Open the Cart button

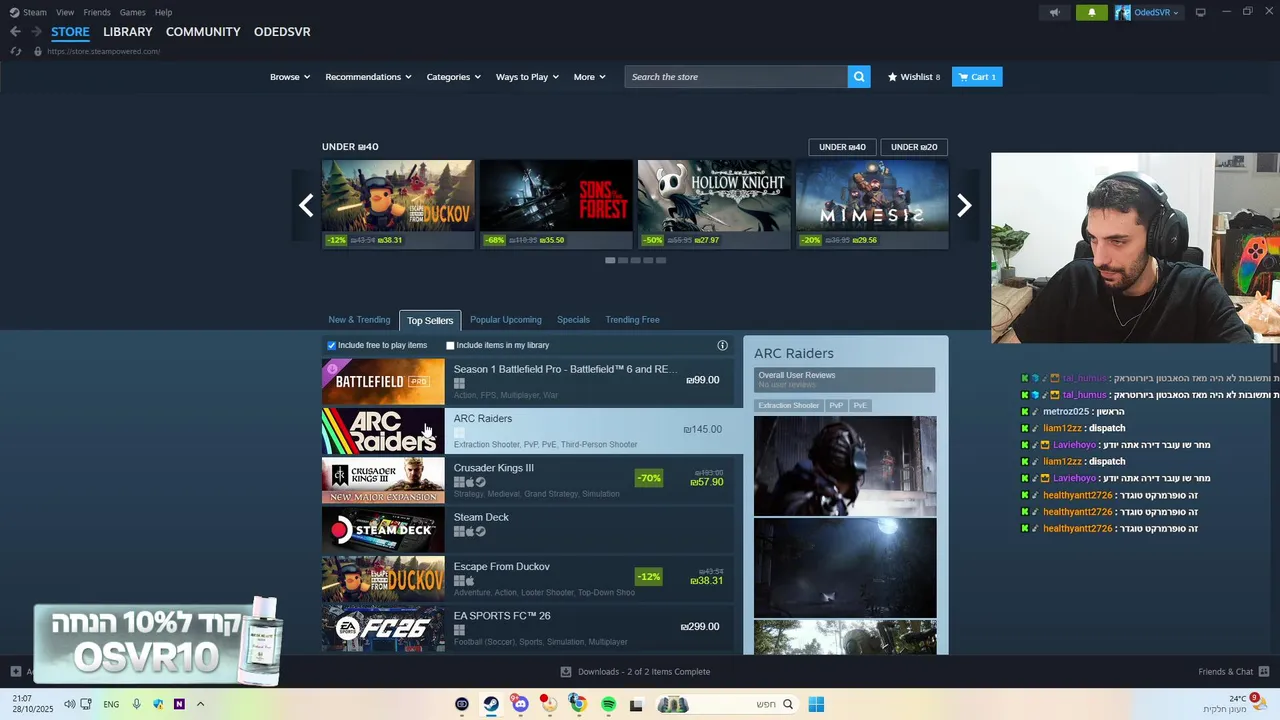977,77
